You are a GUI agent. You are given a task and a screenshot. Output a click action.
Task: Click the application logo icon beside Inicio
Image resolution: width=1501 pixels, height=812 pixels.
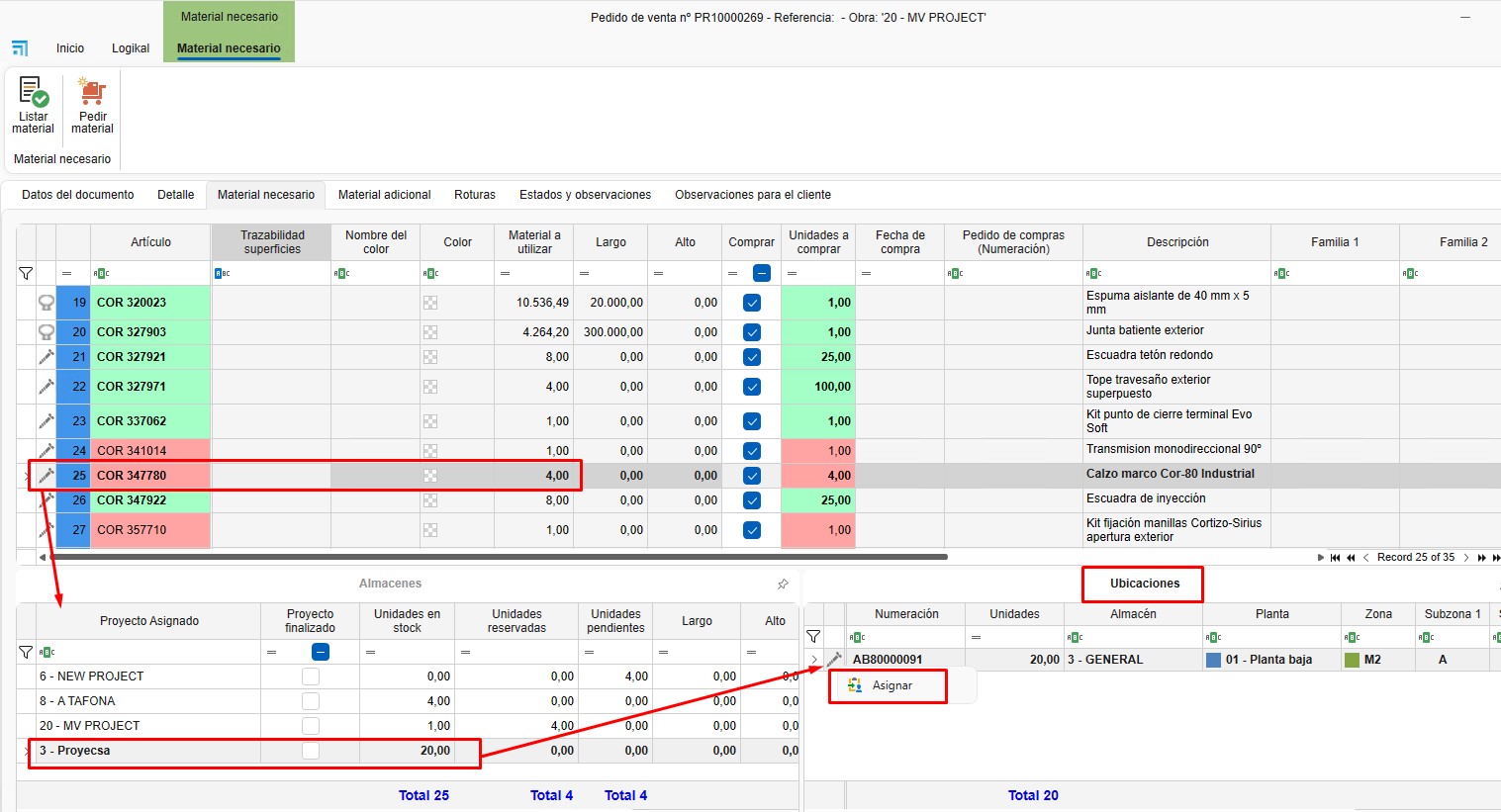[20, 47]
